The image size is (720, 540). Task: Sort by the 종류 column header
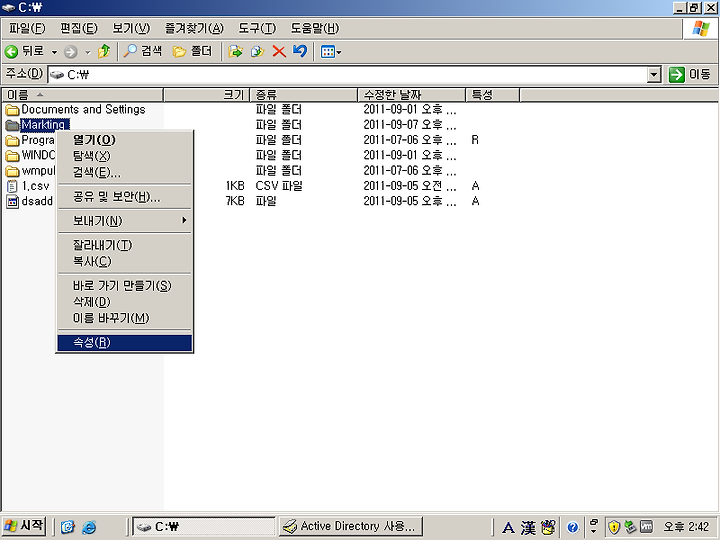[x=304, y=95]
